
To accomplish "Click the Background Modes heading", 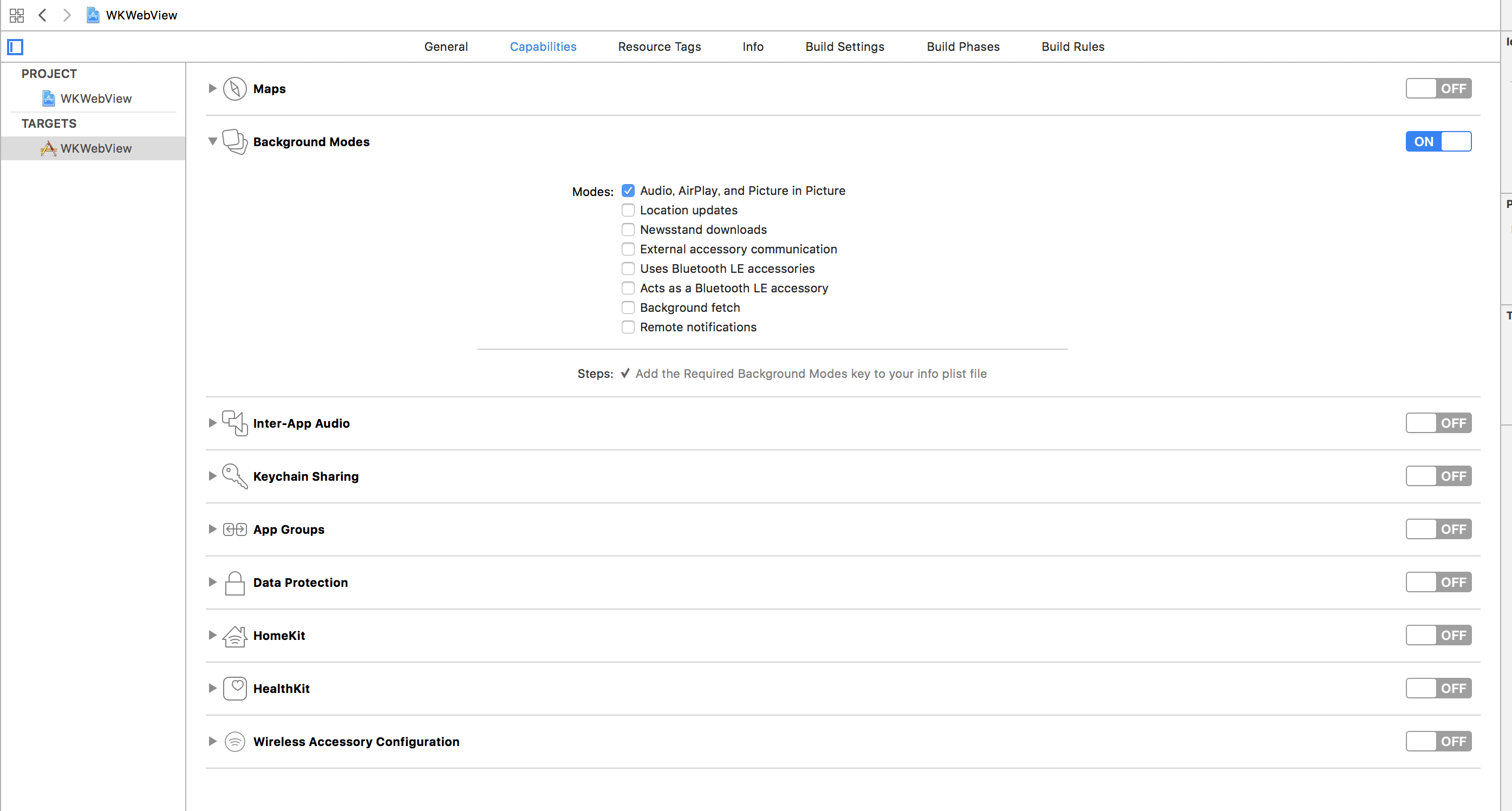I will tap(311, 142).
